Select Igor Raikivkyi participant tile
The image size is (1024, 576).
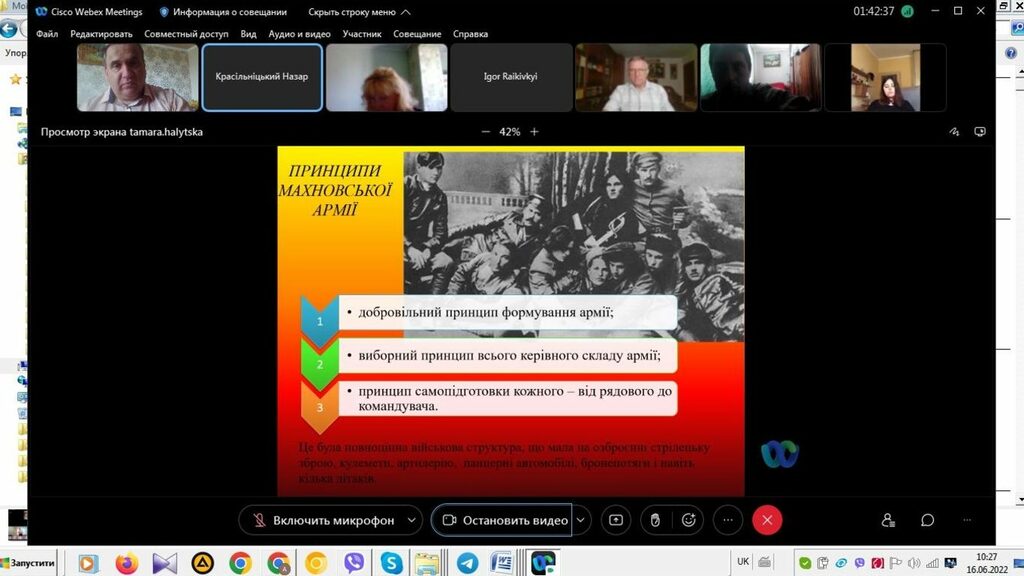point(510,77)
